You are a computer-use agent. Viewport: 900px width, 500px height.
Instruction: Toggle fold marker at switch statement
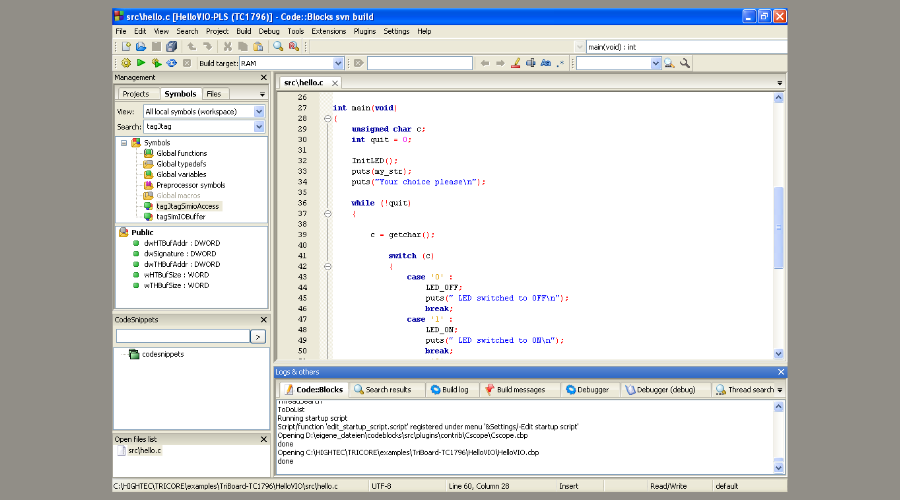click(x=326, y=266)
